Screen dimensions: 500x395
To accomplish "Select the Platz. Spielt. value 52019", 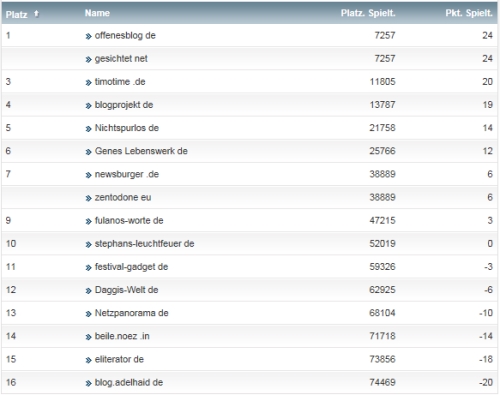I will [382, 244].
